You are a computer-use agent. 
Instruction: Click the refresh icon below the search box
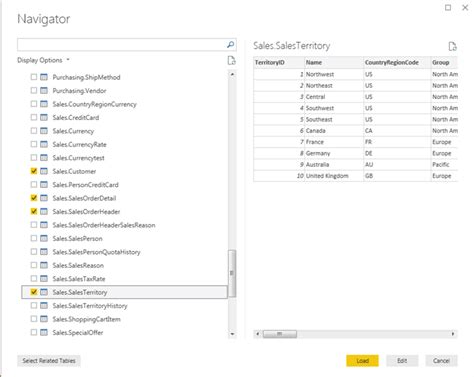231,60
